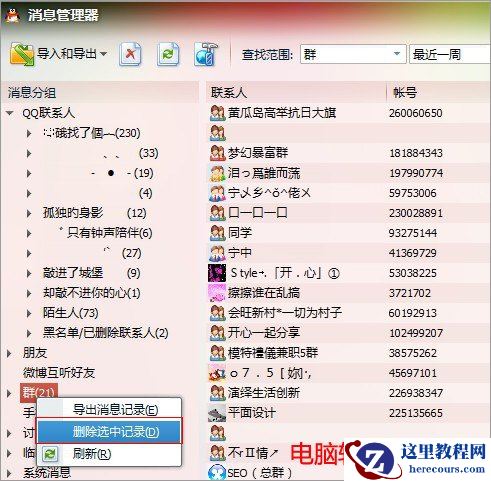The width and height of the screenshot is (491, 481).
Task: Click the globe and hammer tools toolbar icon
Action: (206, 54)
